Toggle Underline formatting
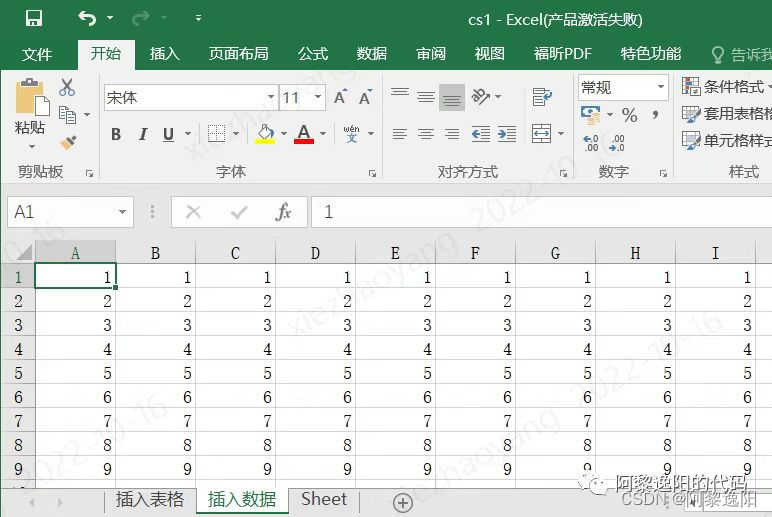772x517 pixels. coord(168,134)
